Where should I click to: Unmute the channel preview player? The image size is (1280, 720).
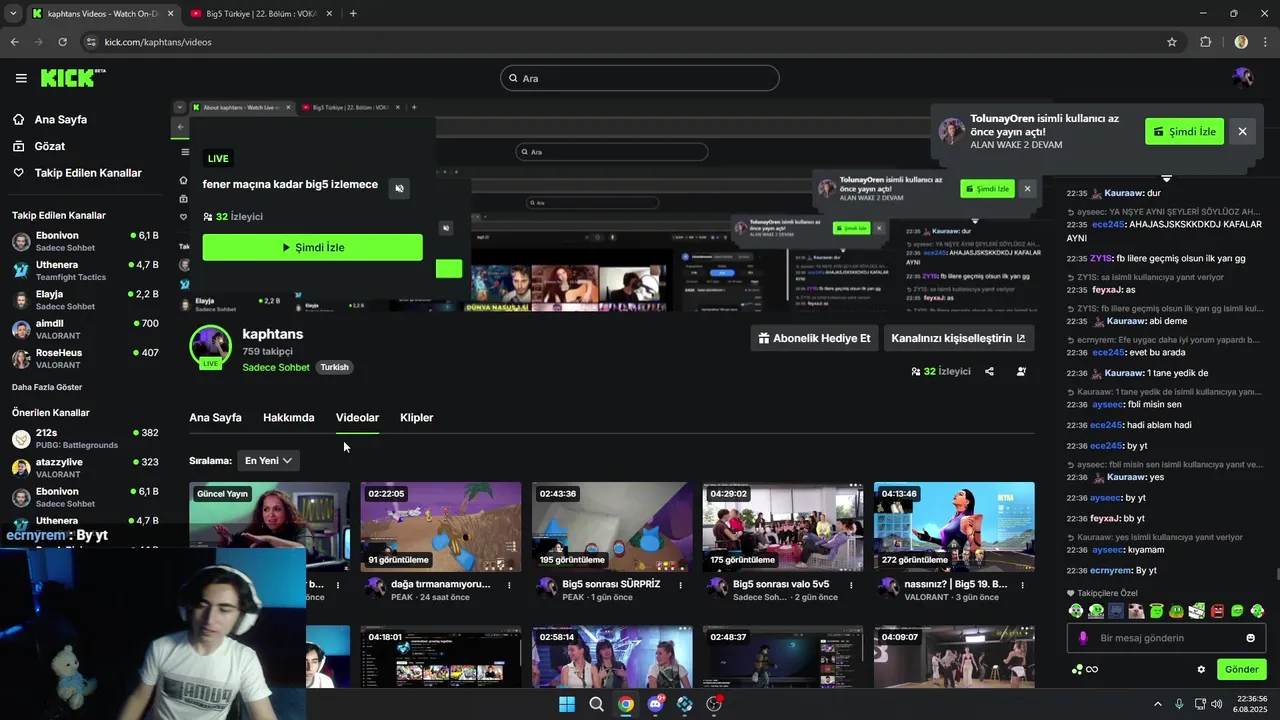(399, 188)
